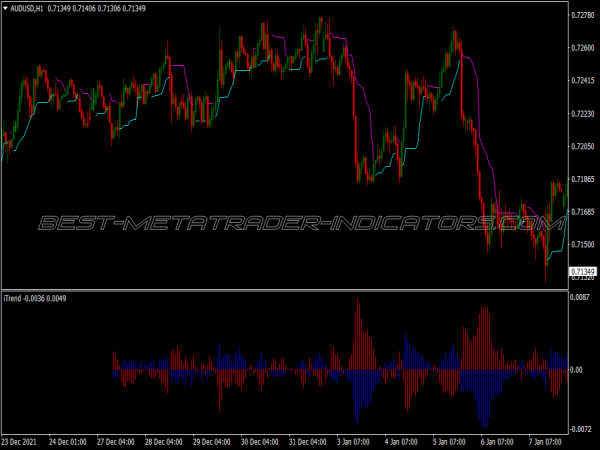Click the -0.0072 indicator scale value
Image resolution: width=600 pixels, height=450 pixels.
[x=580, y=430]
